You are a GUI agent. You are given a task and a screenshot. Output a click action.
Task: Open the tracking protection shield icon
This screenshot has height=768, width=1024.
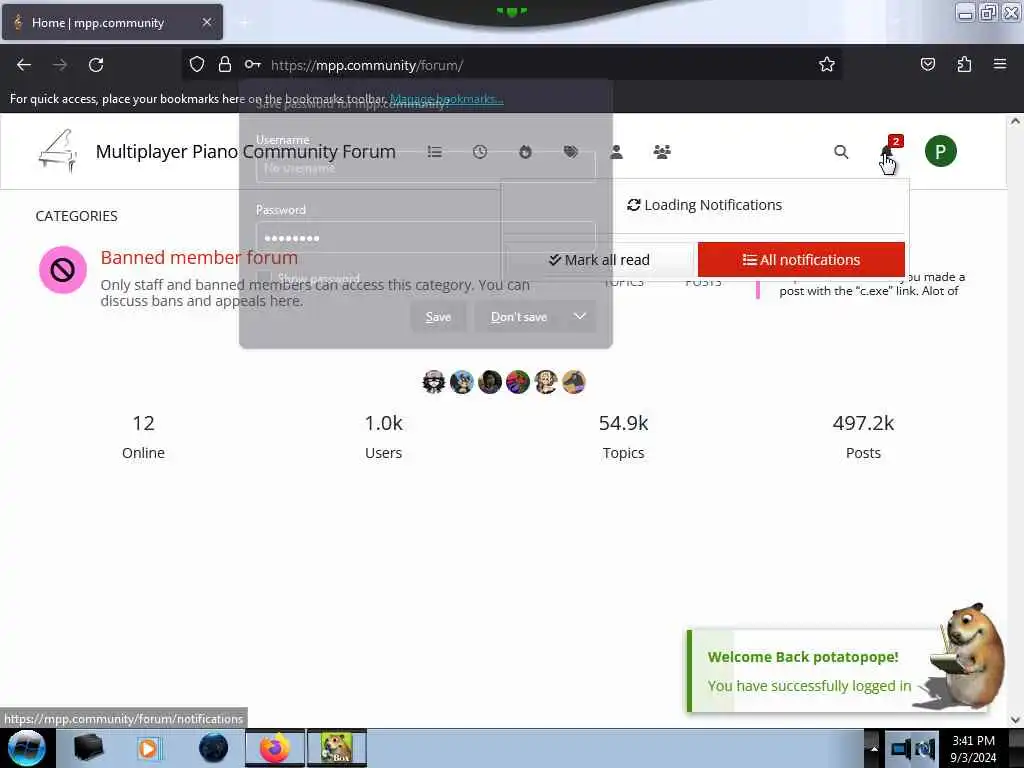[197, 64]
